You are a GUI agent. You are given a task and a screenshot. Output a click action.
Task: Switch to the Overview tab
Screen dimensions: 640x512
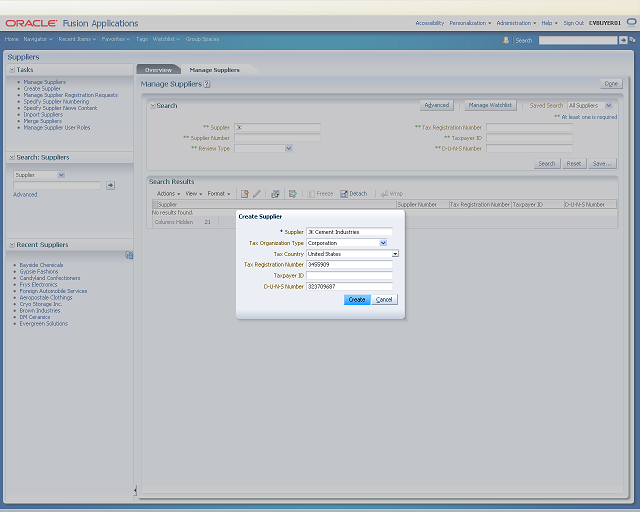(x=158, y=70)
